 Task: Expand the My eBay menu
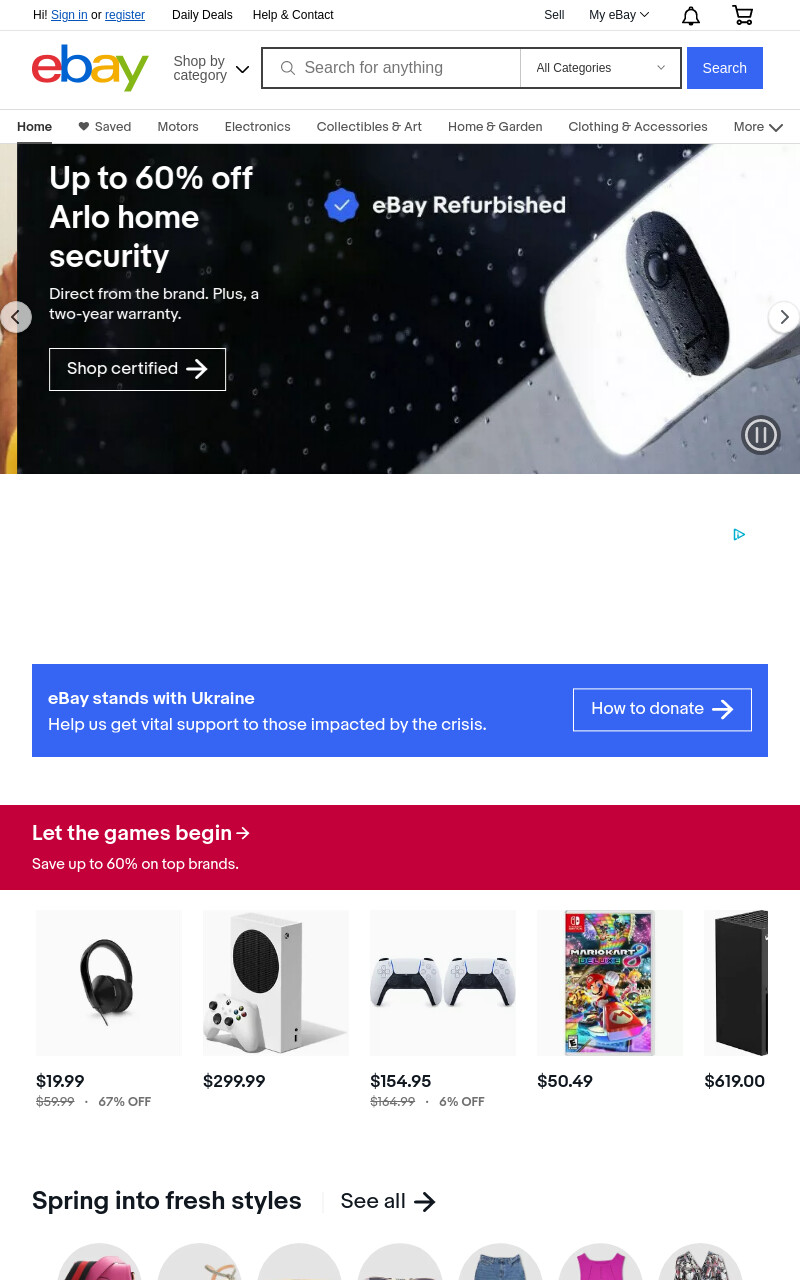(x=619, y=15)
